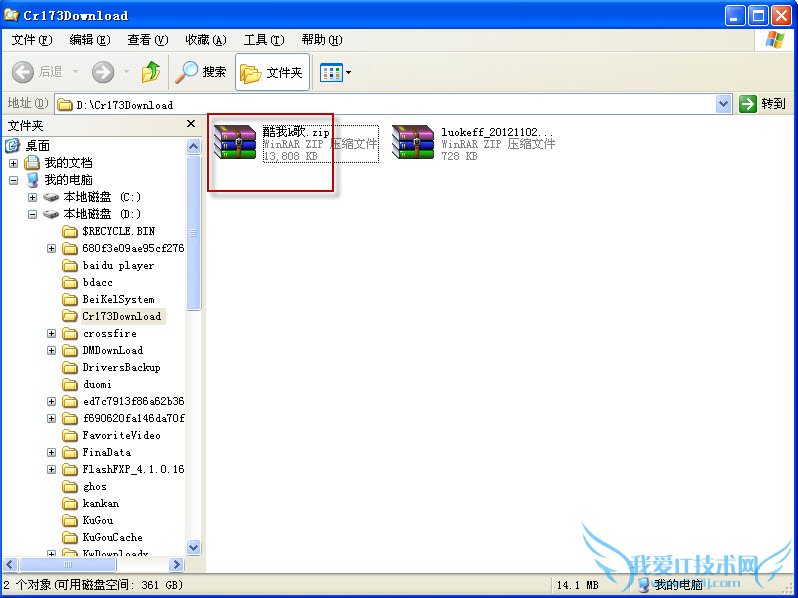Open the Back button history arrow
Screen dimensions: 798x598
point(75,72)
